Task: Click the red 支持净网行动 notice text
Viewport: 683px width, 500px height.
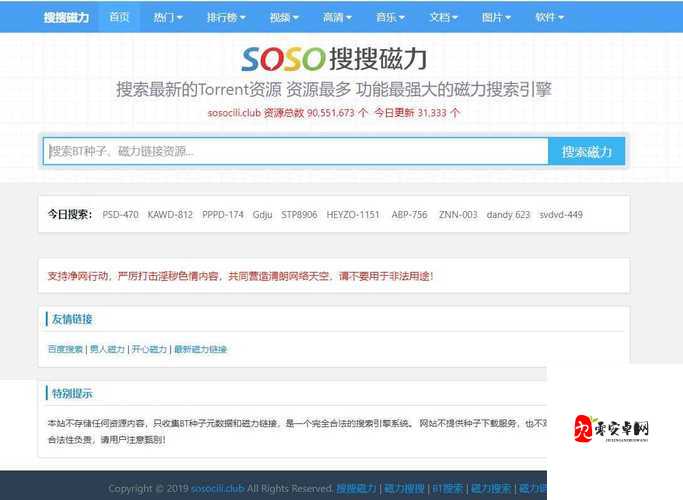Action: [x=240, y=276]
